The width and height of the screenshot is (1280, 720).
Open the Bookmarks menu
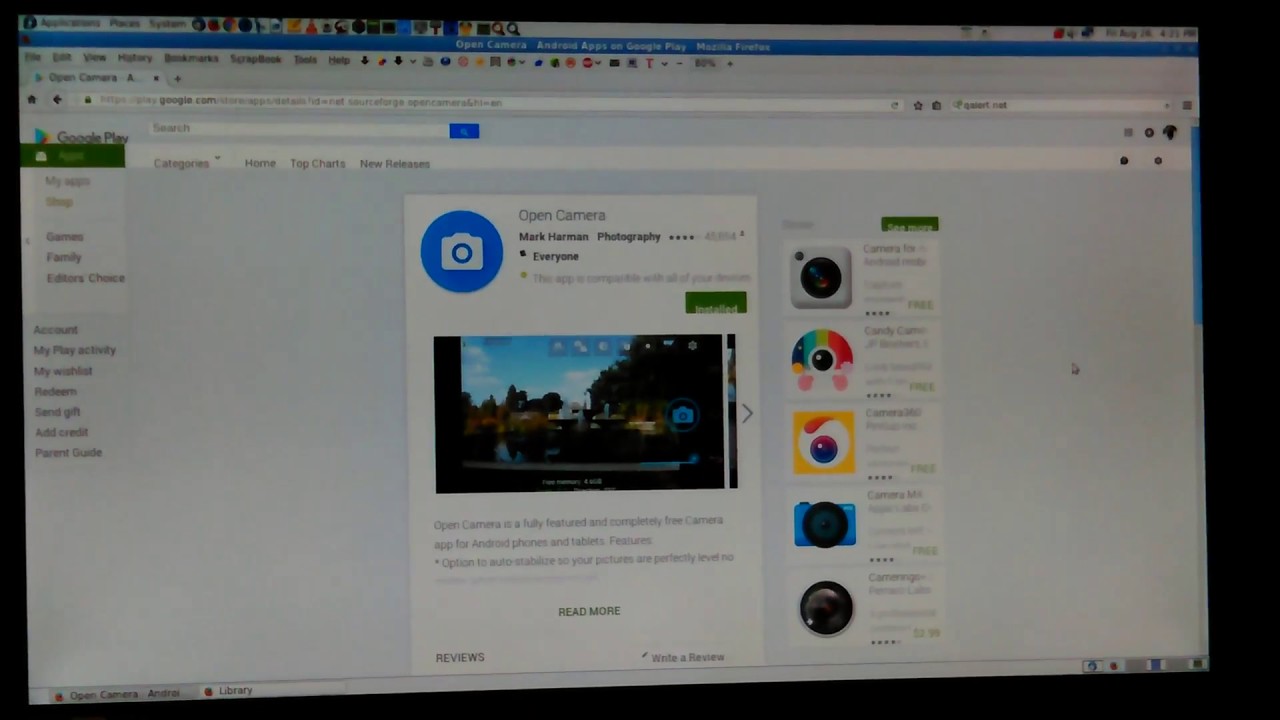(191, 58)
